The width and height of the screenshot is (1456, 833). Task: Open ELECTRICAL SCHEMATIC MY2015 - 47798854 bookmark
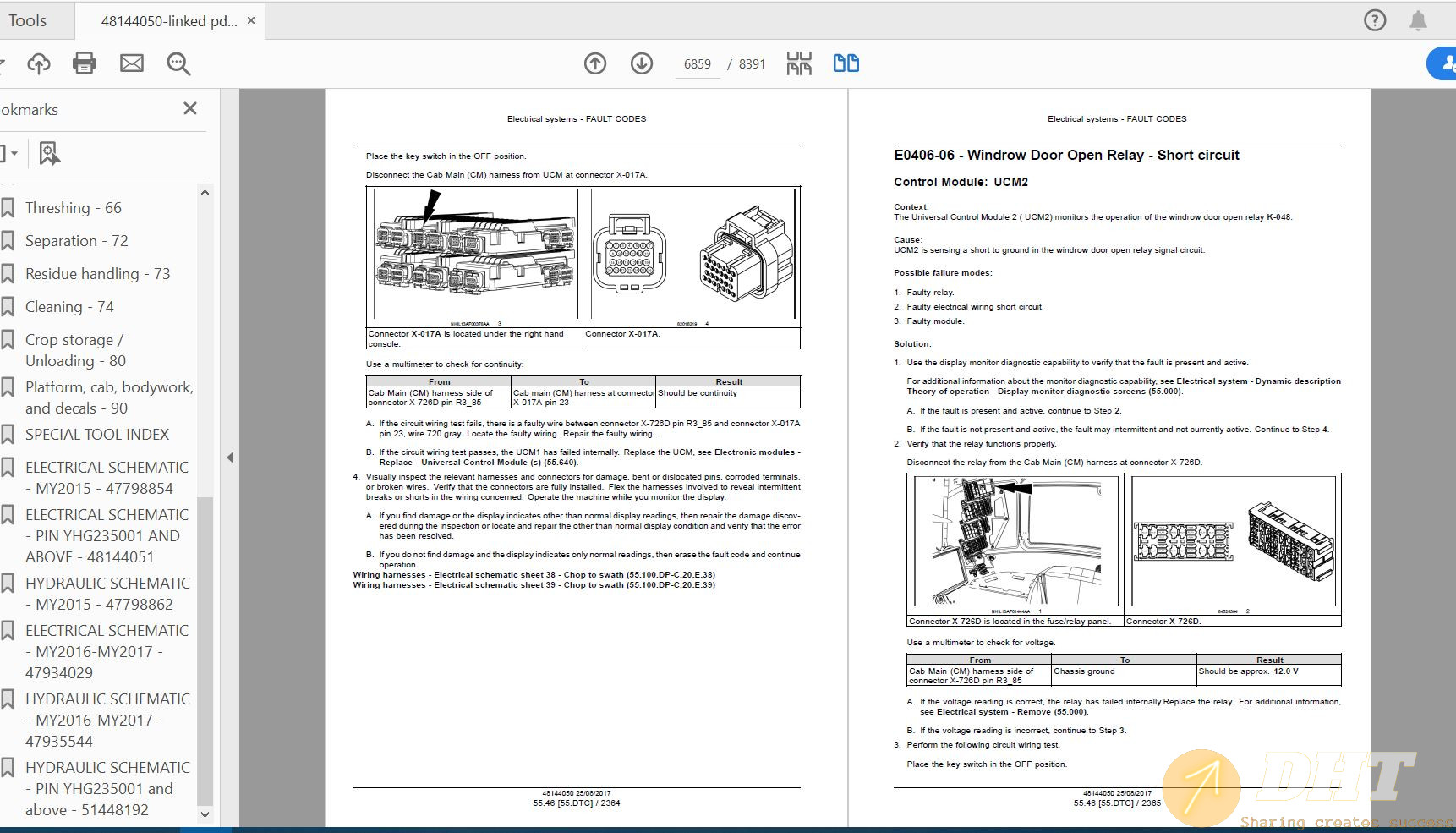pyautogui.click(x=107, y=478)
